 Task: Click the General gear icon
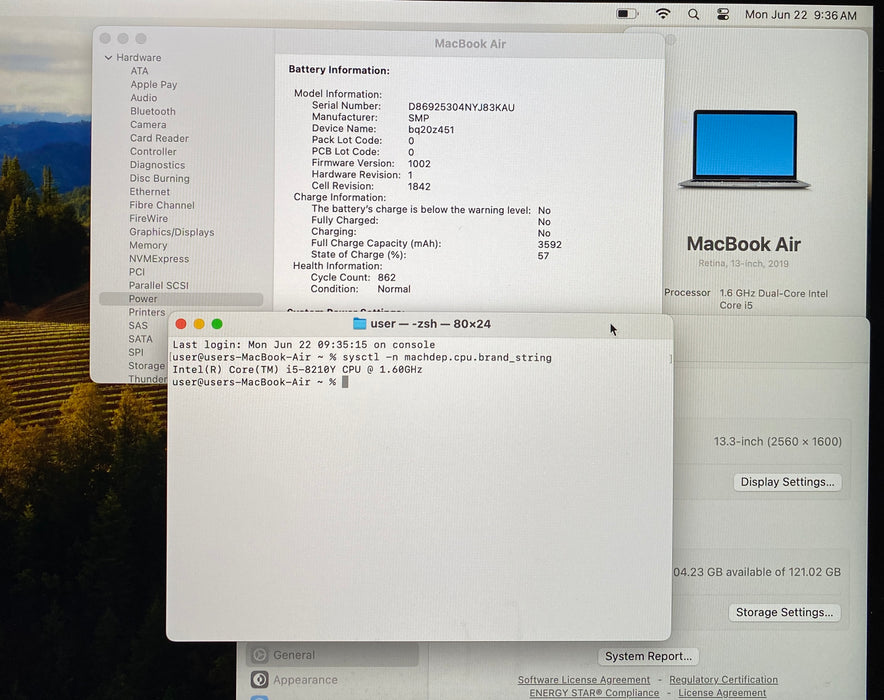pos(259,655)
